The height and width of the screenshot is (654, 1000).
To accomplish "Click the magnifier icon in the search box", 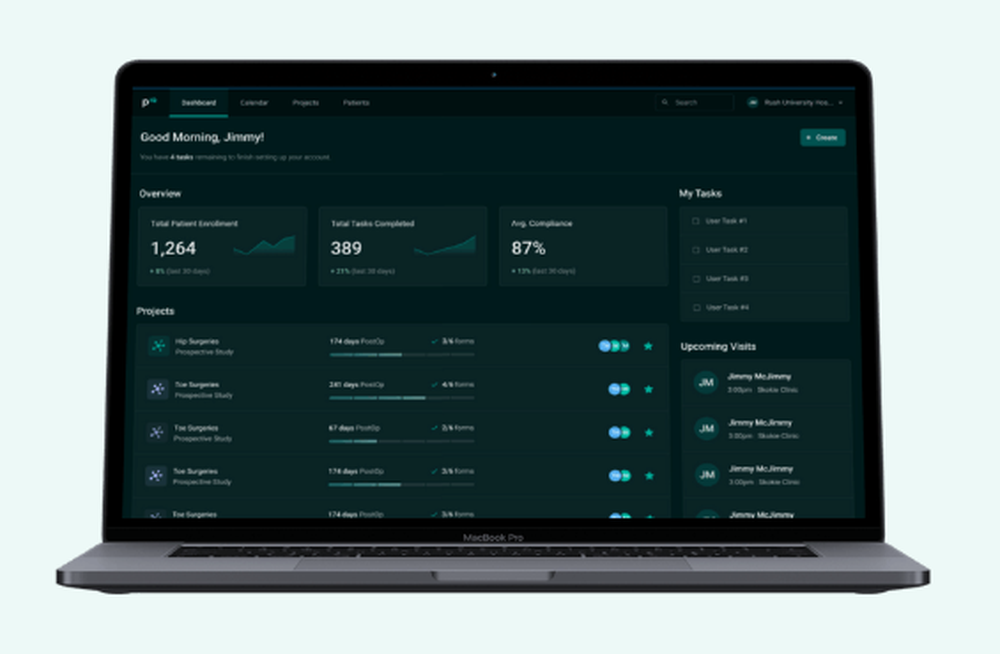I will 665,102.
